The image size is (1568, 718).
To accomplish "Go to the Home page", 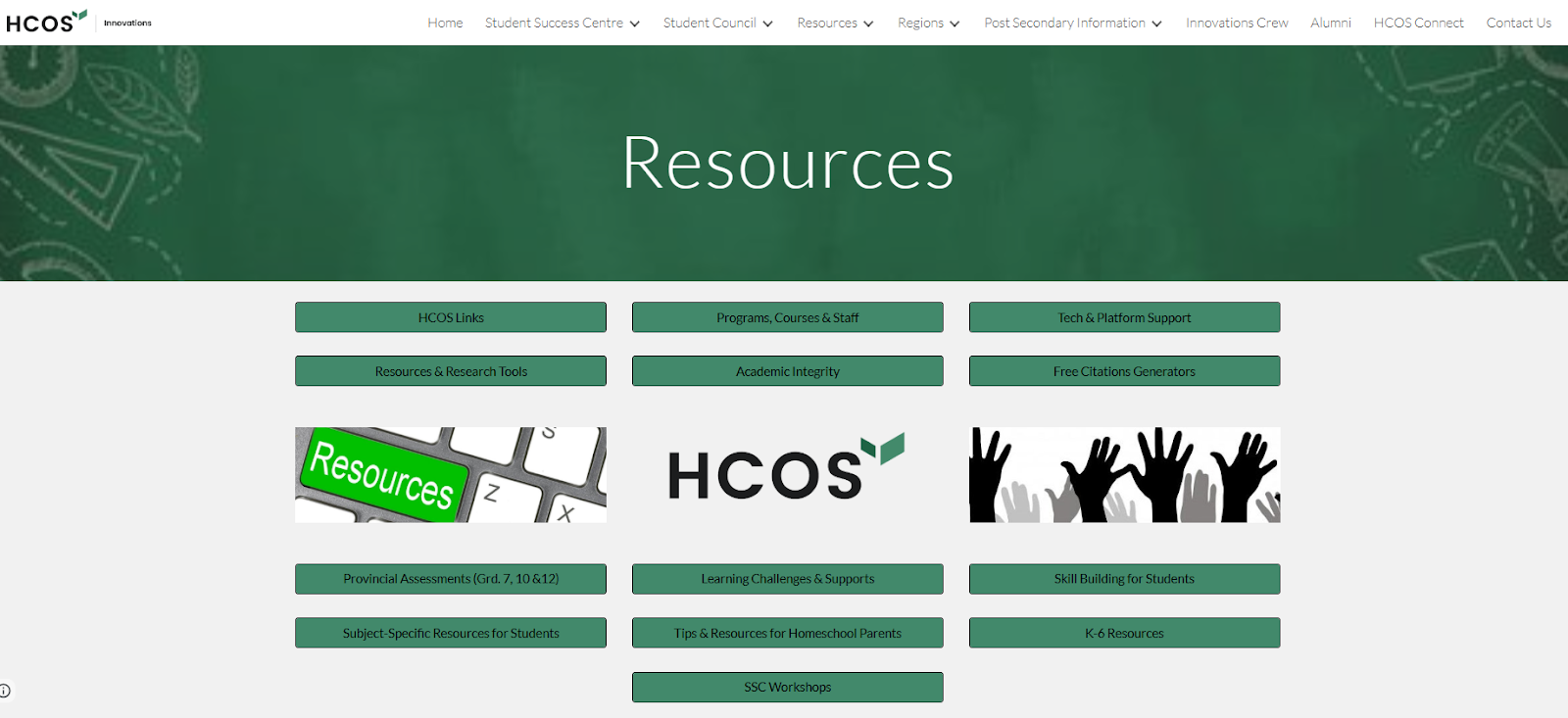I will point(445,23).
